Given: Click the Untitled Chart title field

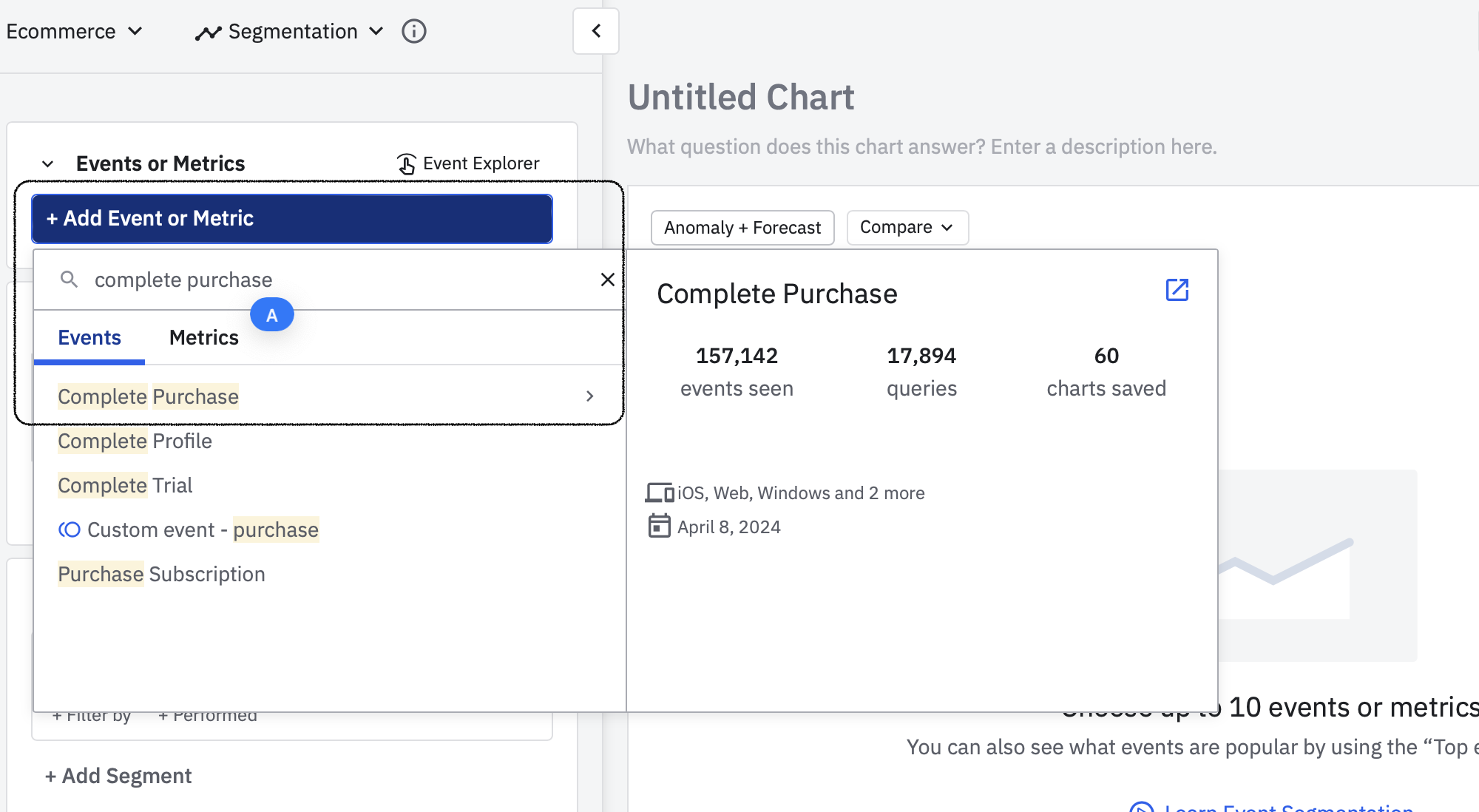Looking at the screenshot, I should tap(740, 98).
